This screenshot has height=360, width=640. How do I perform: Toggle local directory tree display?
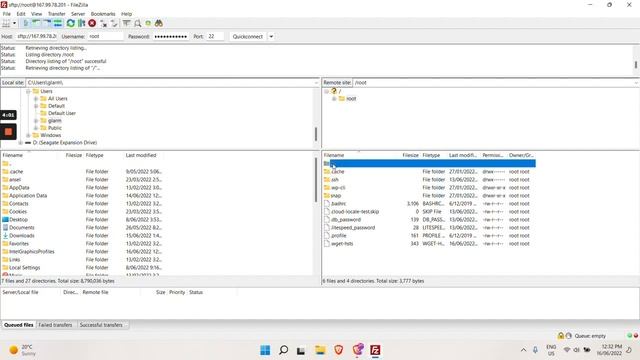(x=36, y=23)
